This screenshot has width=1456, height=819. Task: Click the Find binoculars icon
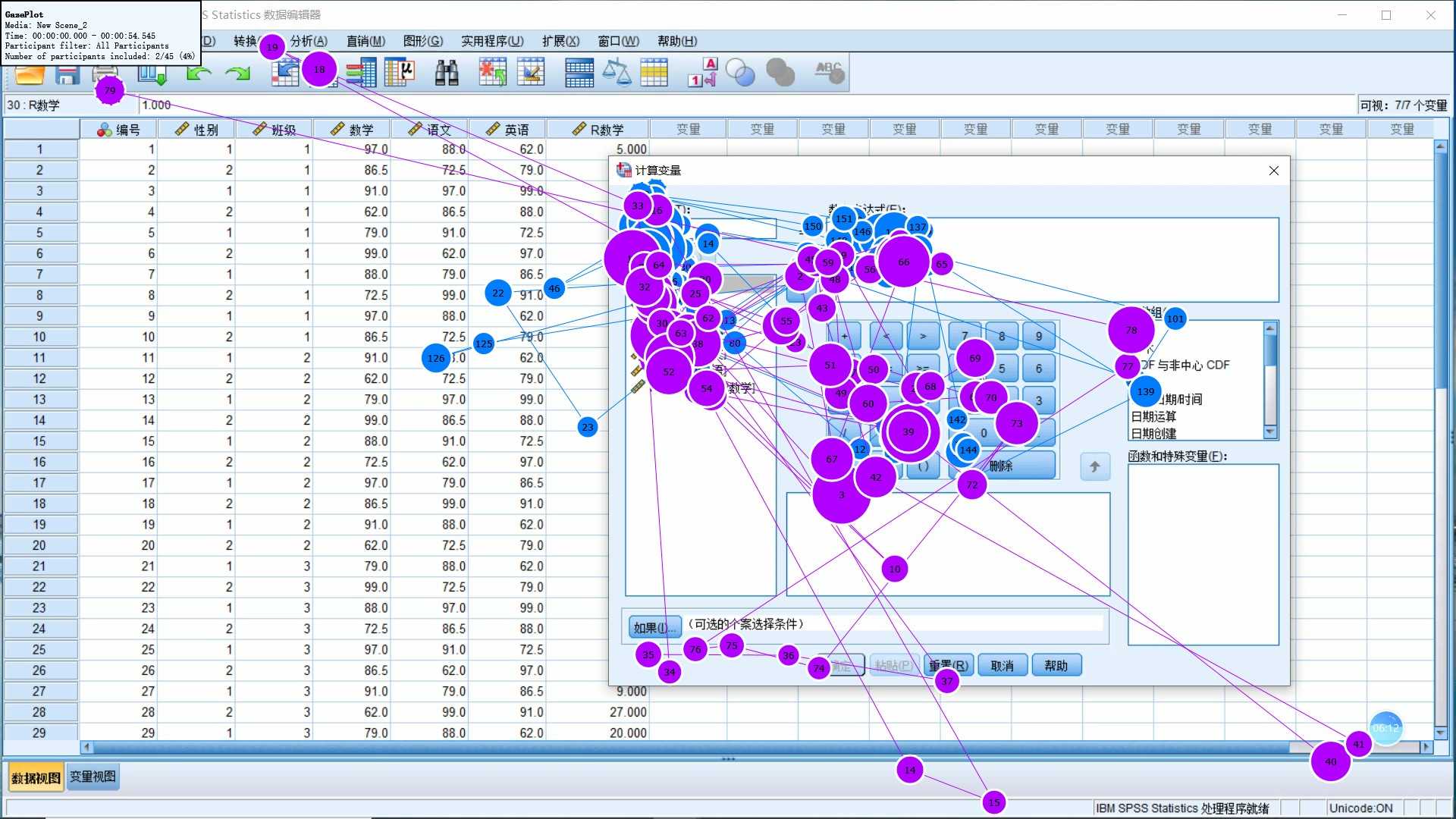click(x=447, y=74)
